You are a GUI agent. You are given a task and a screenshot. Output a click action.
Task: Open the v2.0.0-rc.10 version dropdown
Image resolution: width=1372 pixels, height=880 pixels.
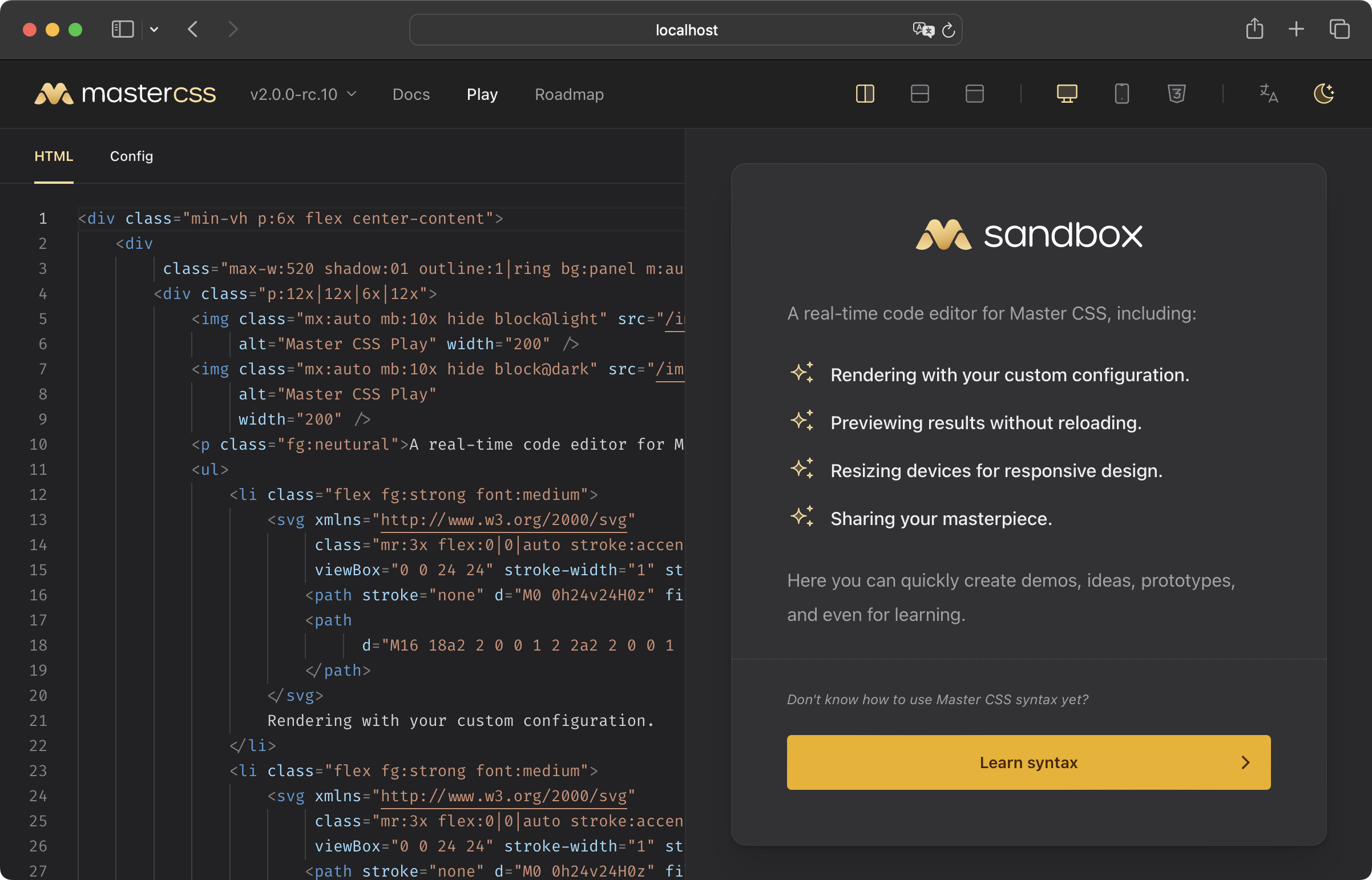point(303,94)
